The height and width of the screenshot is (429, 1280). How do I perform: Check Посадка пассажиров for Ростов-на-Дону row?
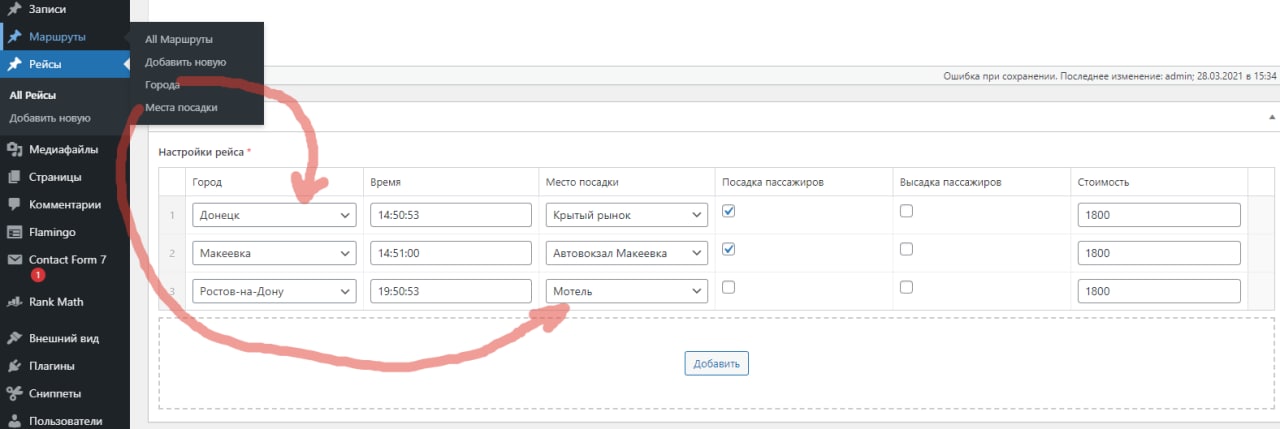pyautogui.click(x=729, y=287)
